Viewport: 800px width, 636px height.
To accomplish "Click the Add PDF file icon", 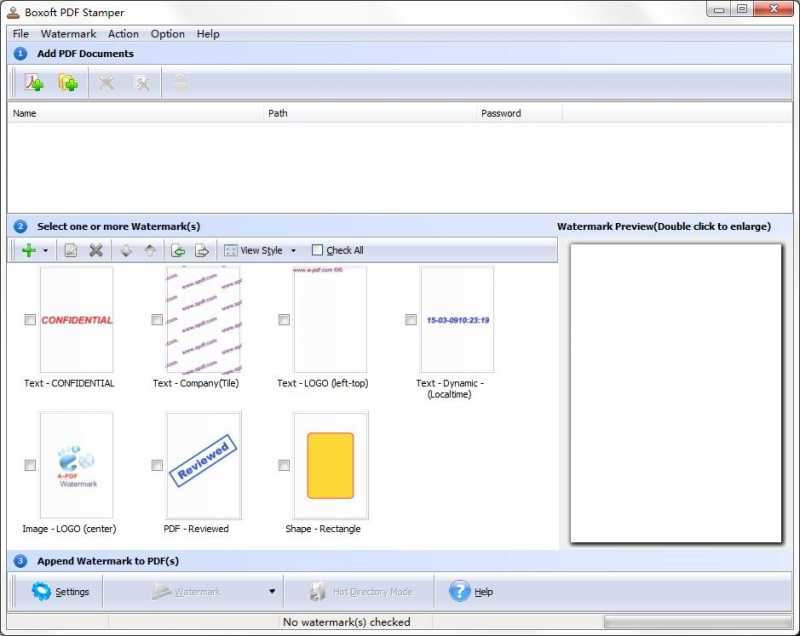I will click(x=33, y=83).
